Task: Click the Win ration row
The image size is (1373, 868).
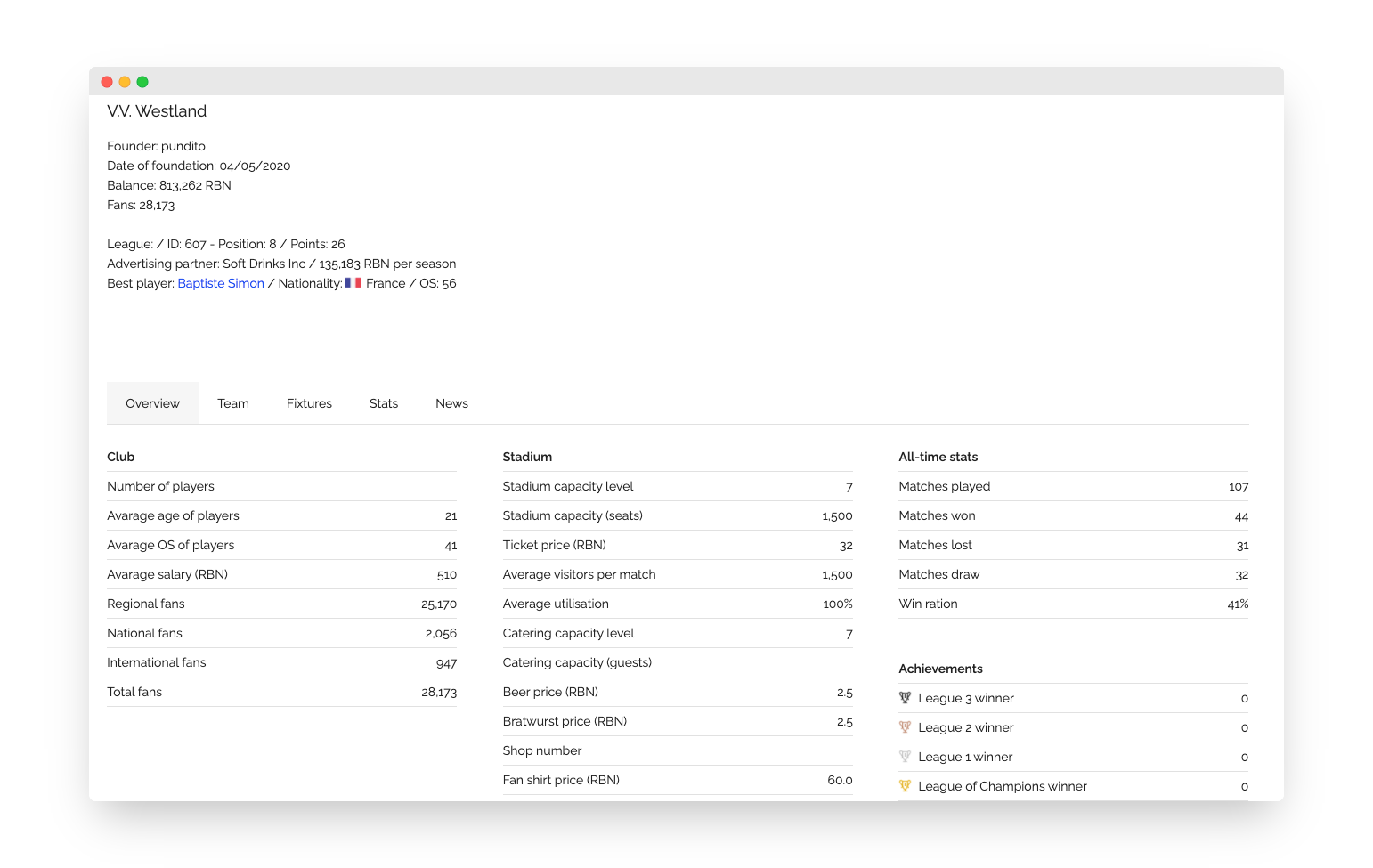Action: (x=1074, y=604)
